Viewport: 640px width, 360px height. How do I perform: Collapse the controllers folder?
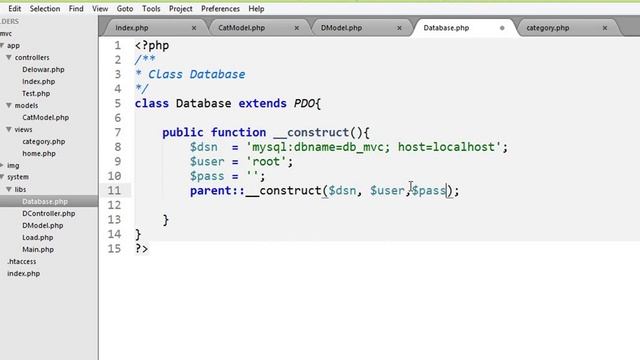9,58
